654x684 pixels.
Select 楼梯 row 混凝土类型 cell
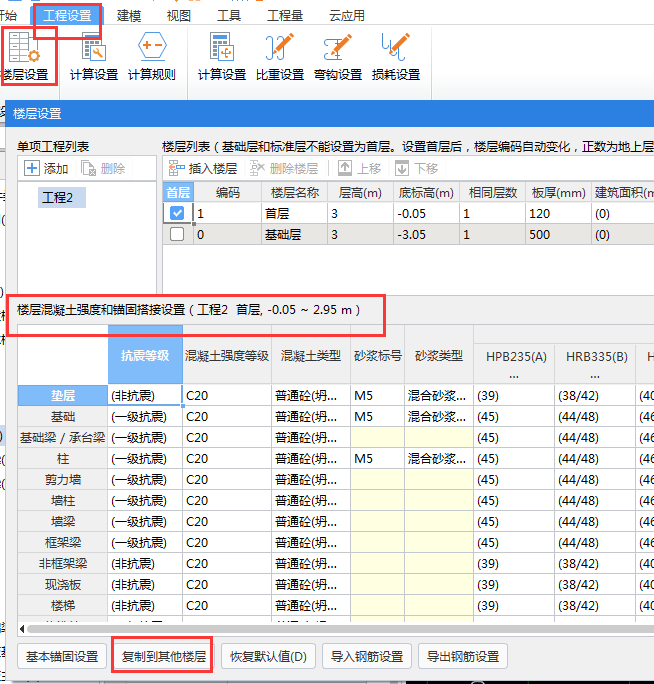point(311,605)
